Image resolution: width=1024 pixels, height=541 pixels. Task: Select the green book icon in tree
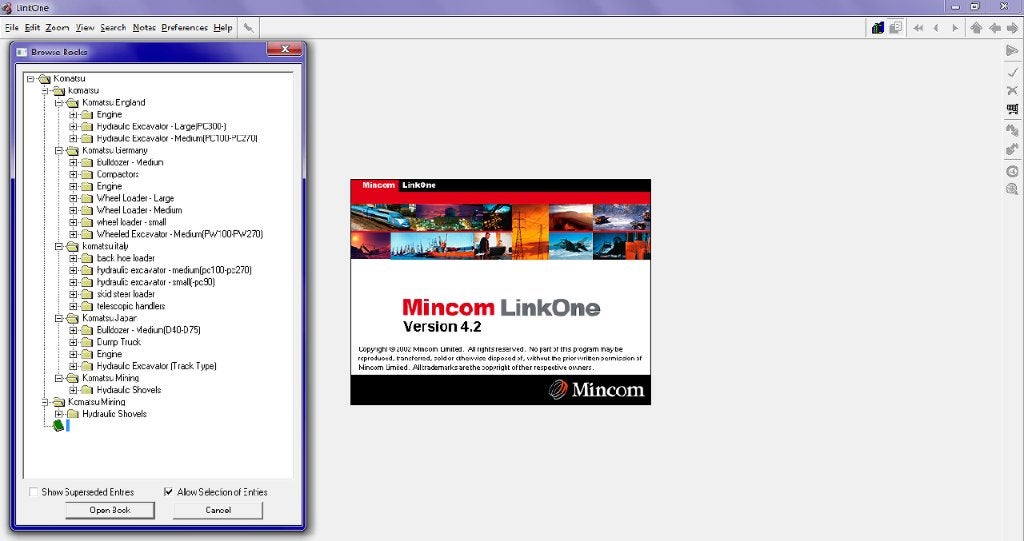pos(58,426)
